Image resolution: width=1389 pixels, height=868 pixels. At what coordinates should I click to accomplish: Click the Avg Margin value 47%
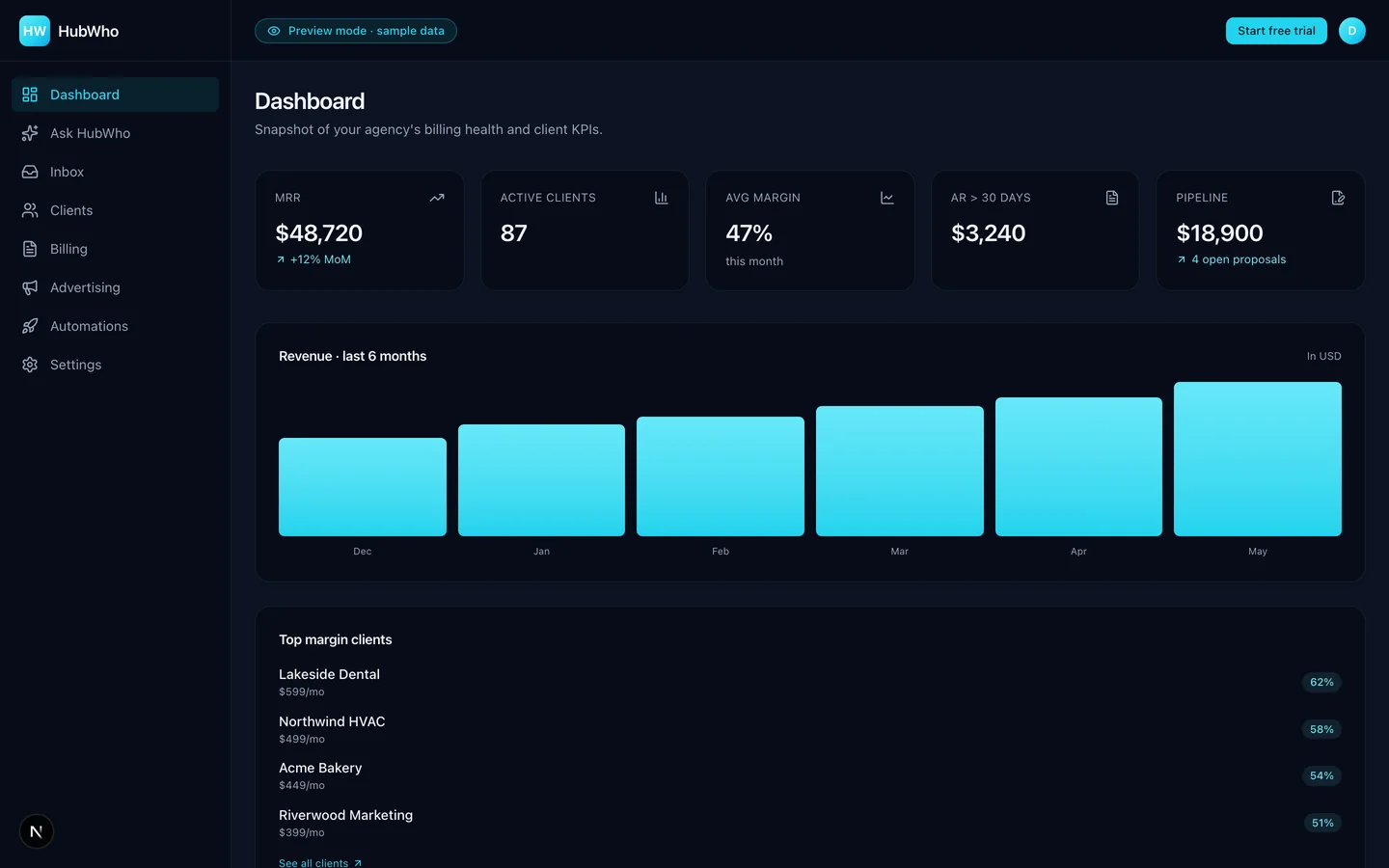[x=749, y=233]
